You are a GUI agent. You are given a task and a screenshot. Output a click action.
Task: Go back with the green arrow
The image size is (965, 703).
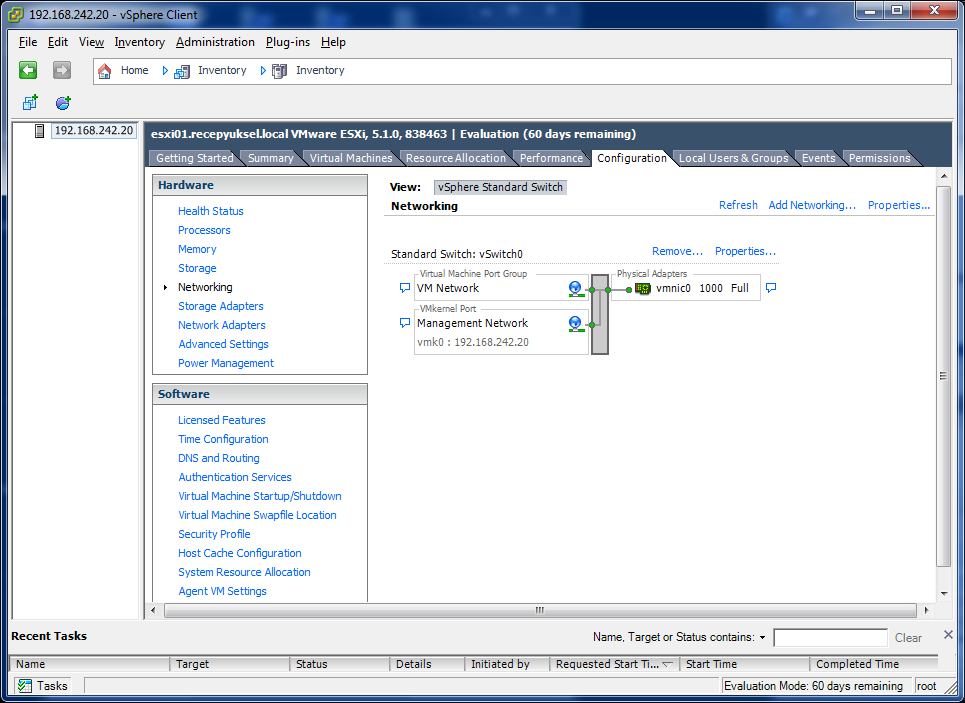28,70
